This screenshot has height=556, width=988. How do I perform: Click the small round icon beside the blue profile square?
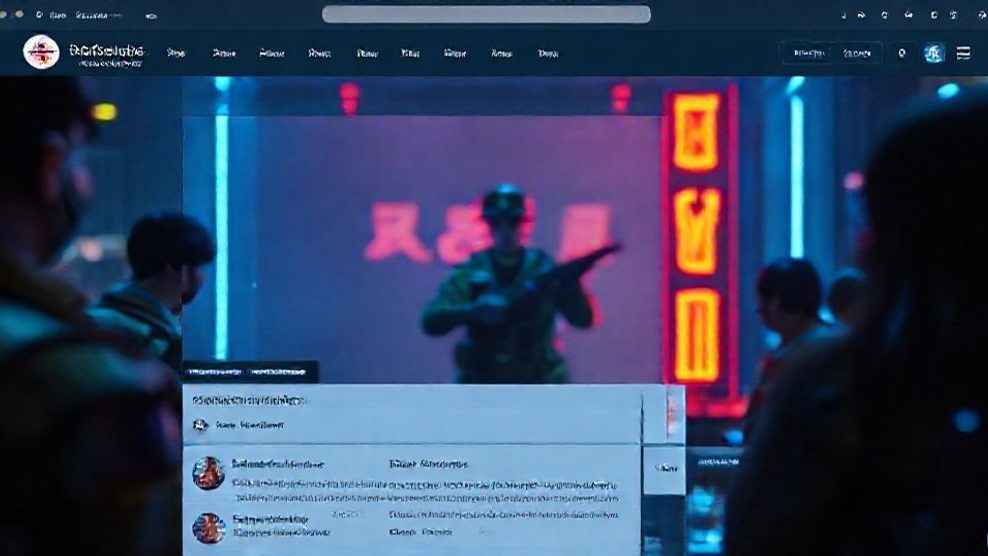902,53
